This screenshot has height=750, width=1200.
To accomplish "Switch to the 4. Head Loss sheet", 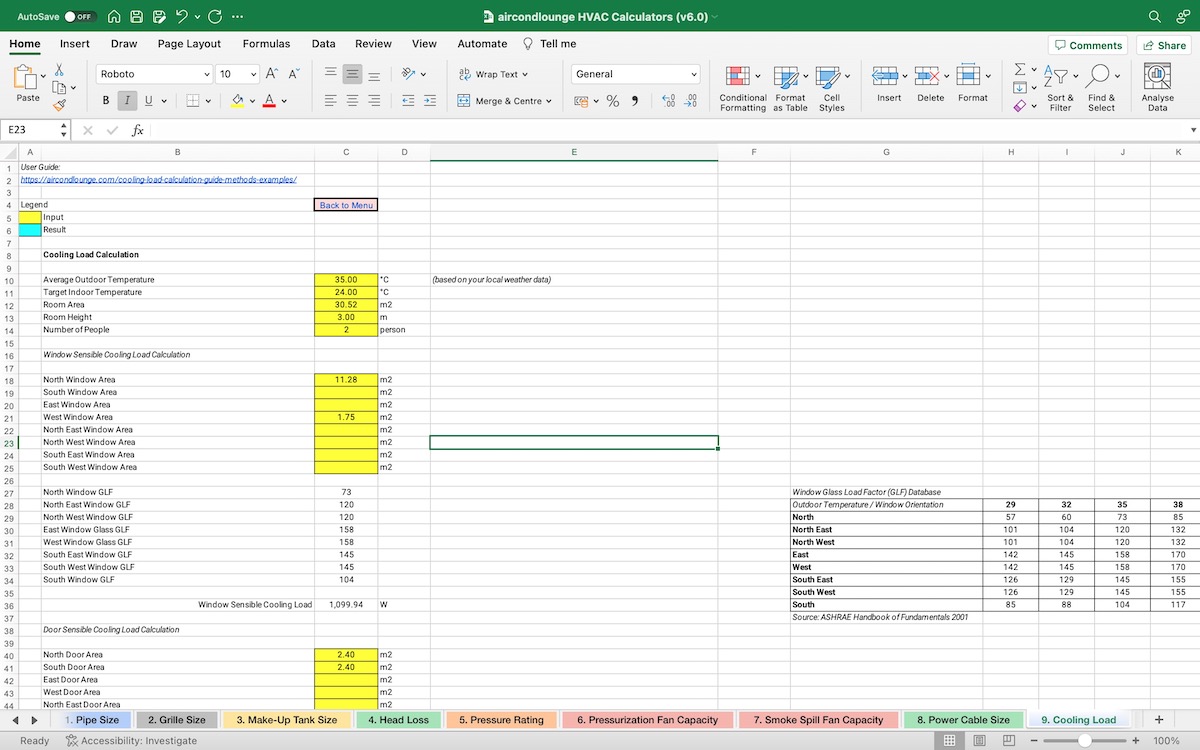I will click(398, 720).
